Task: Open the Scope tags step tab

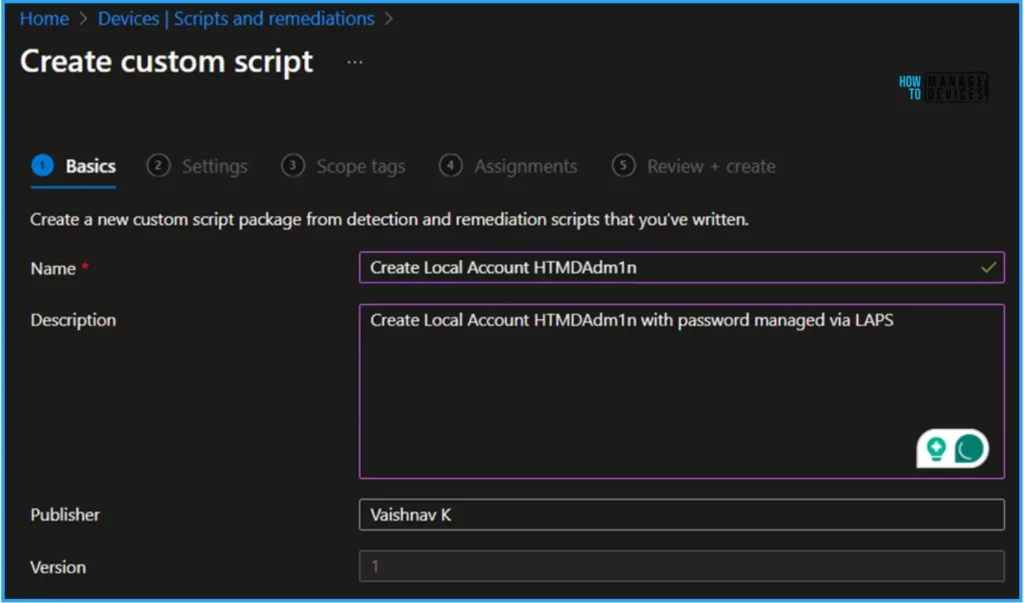Action: pos(344,167)
